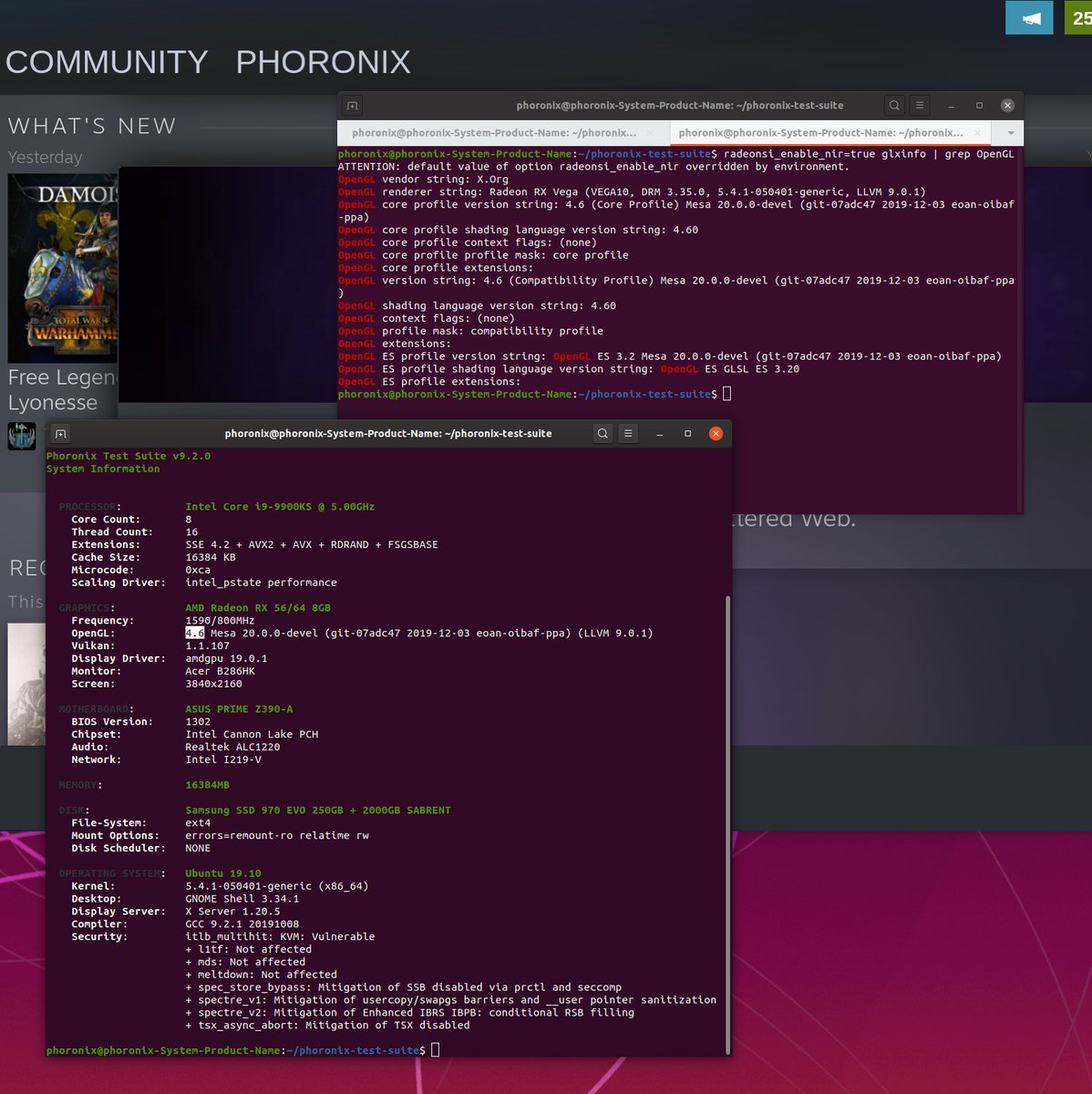Screen dimensions: 1092x1094
Task: Click the 16384MB memory value
Action: [207, 785]
